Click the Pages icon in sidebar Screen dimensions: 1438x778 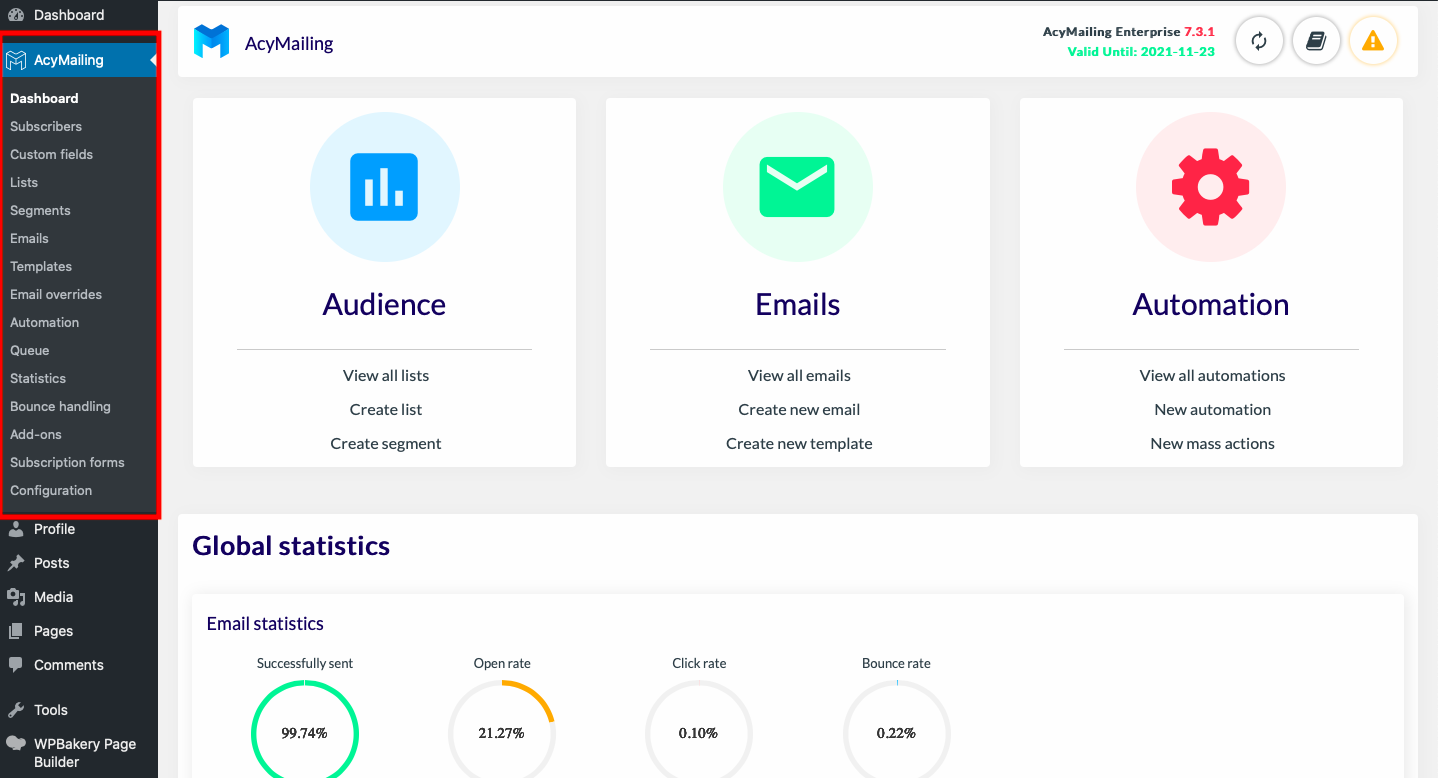pos(16,631)
